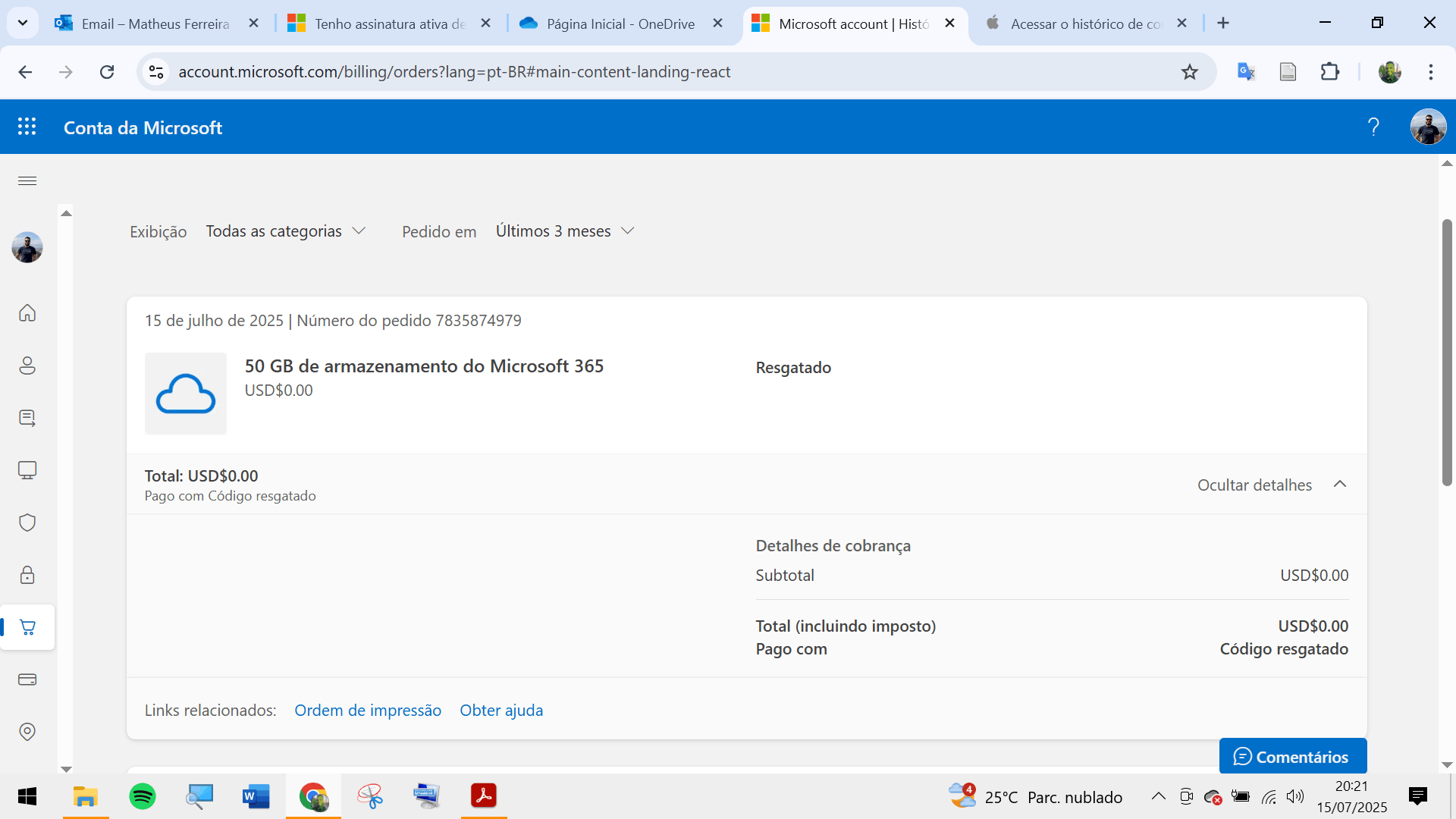Open Spotify from the taskbar
This screenshot has height=819, width=1456.
coord(143,796)
